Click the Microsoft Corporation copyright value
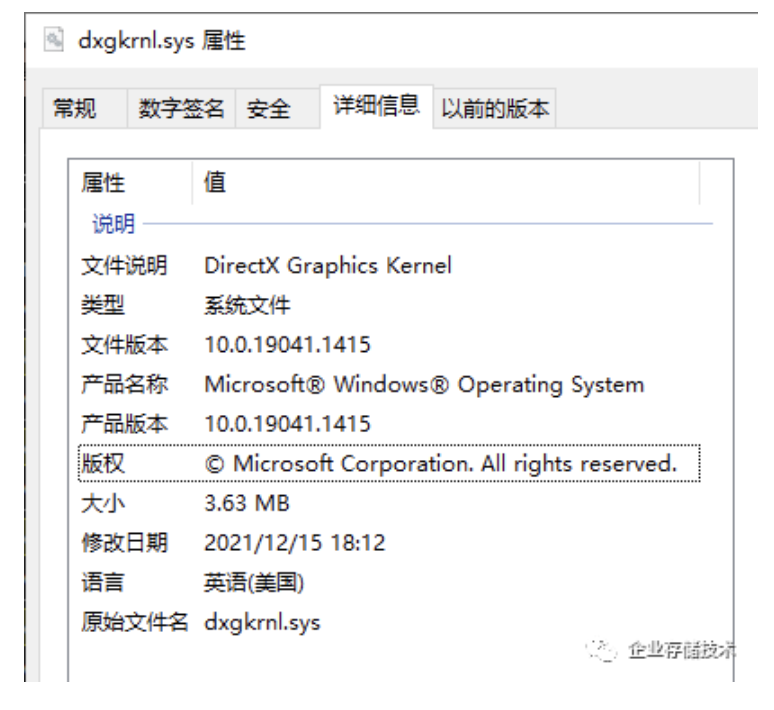Image resolution: width=774 pixels, height=710 pixels. (440, 464)
